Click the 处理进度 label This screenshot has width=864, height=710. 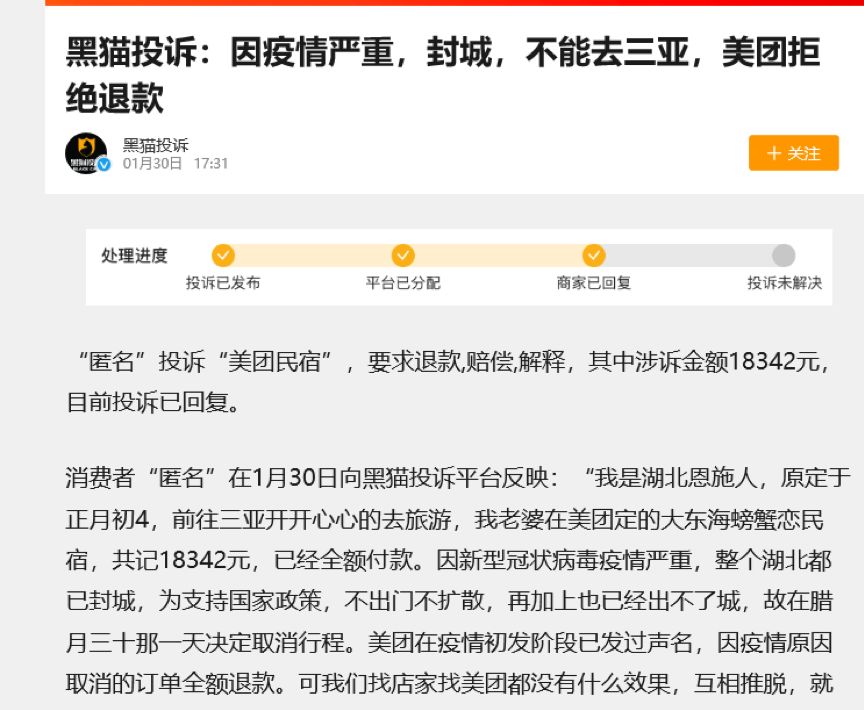coord(134,256)
